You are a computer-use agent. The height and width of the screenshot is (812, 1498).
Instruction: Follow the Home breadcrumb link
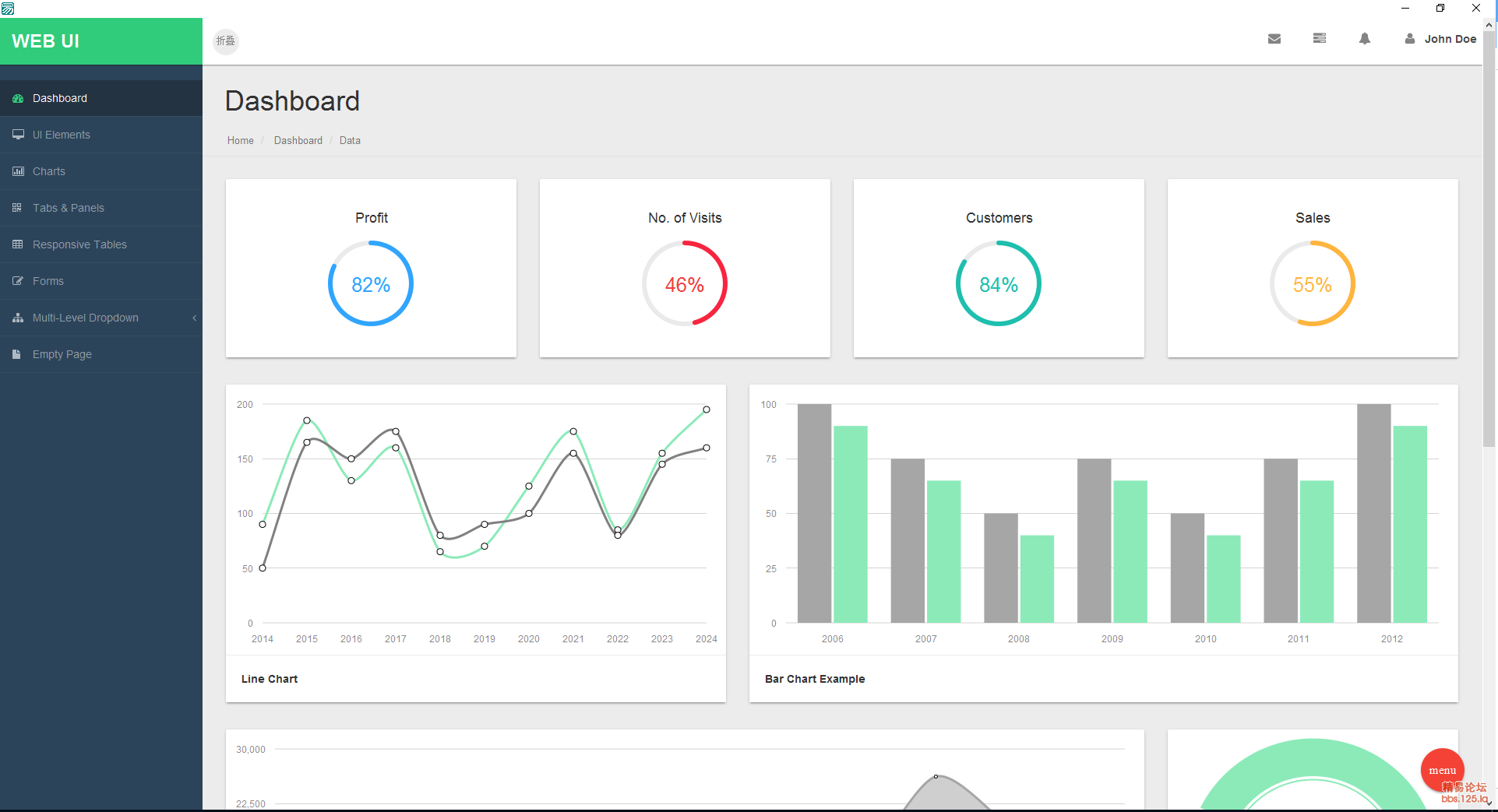click(x=241, y=140)
